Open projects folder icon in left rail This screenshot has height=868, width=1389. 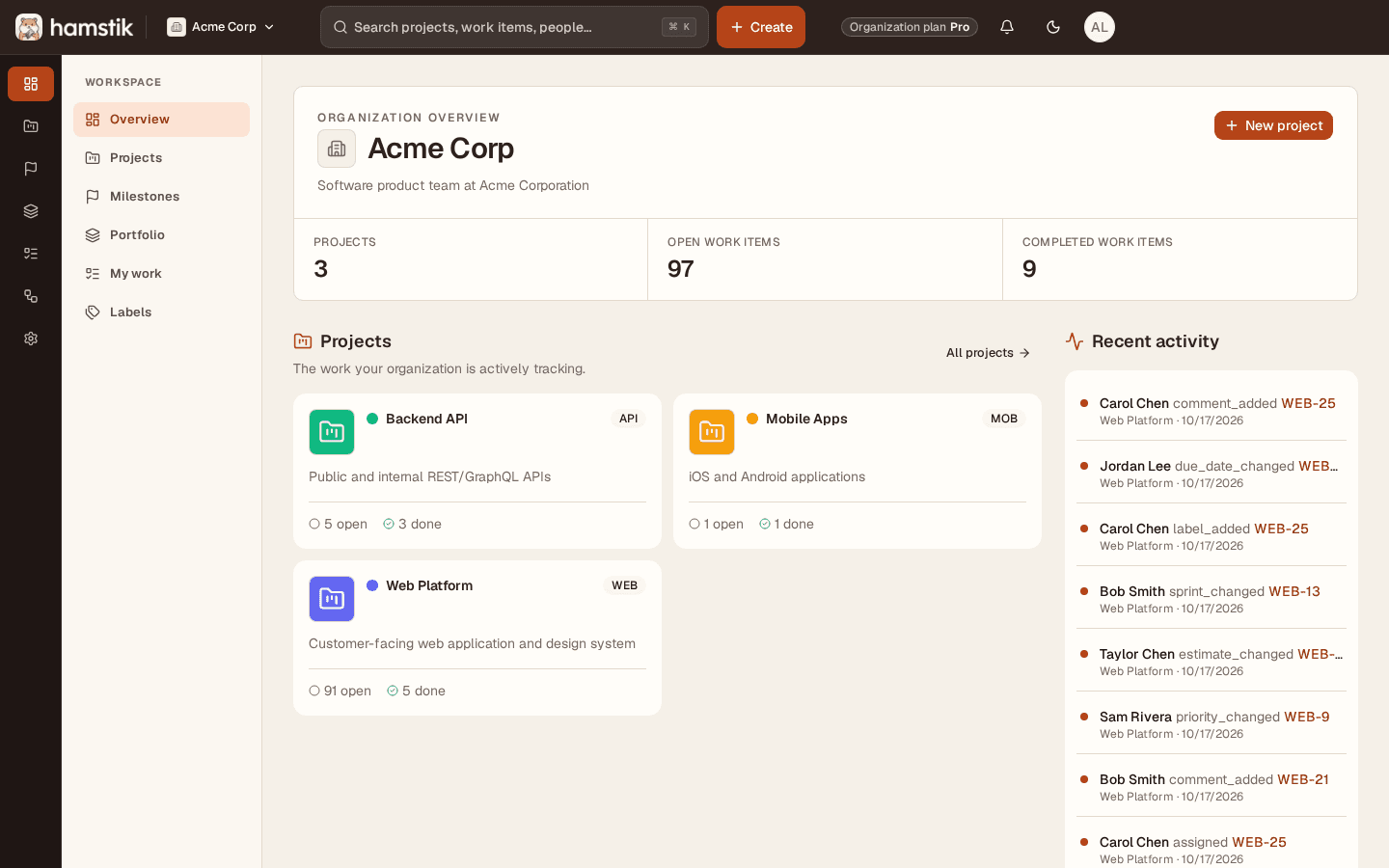point(31,126)
